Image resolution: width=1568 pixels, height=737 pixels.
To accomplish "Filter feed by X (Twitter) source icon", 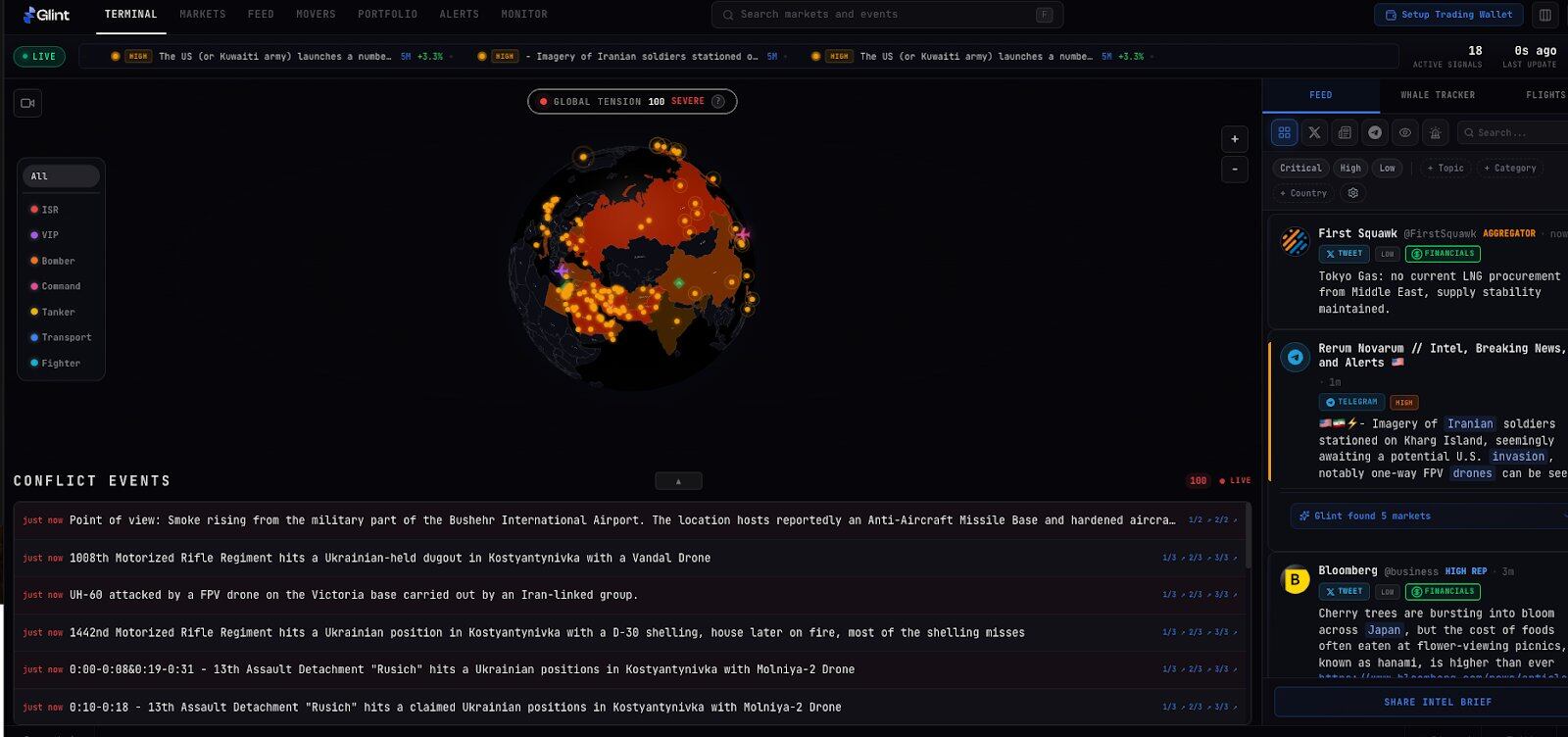I will (1314, 132).
